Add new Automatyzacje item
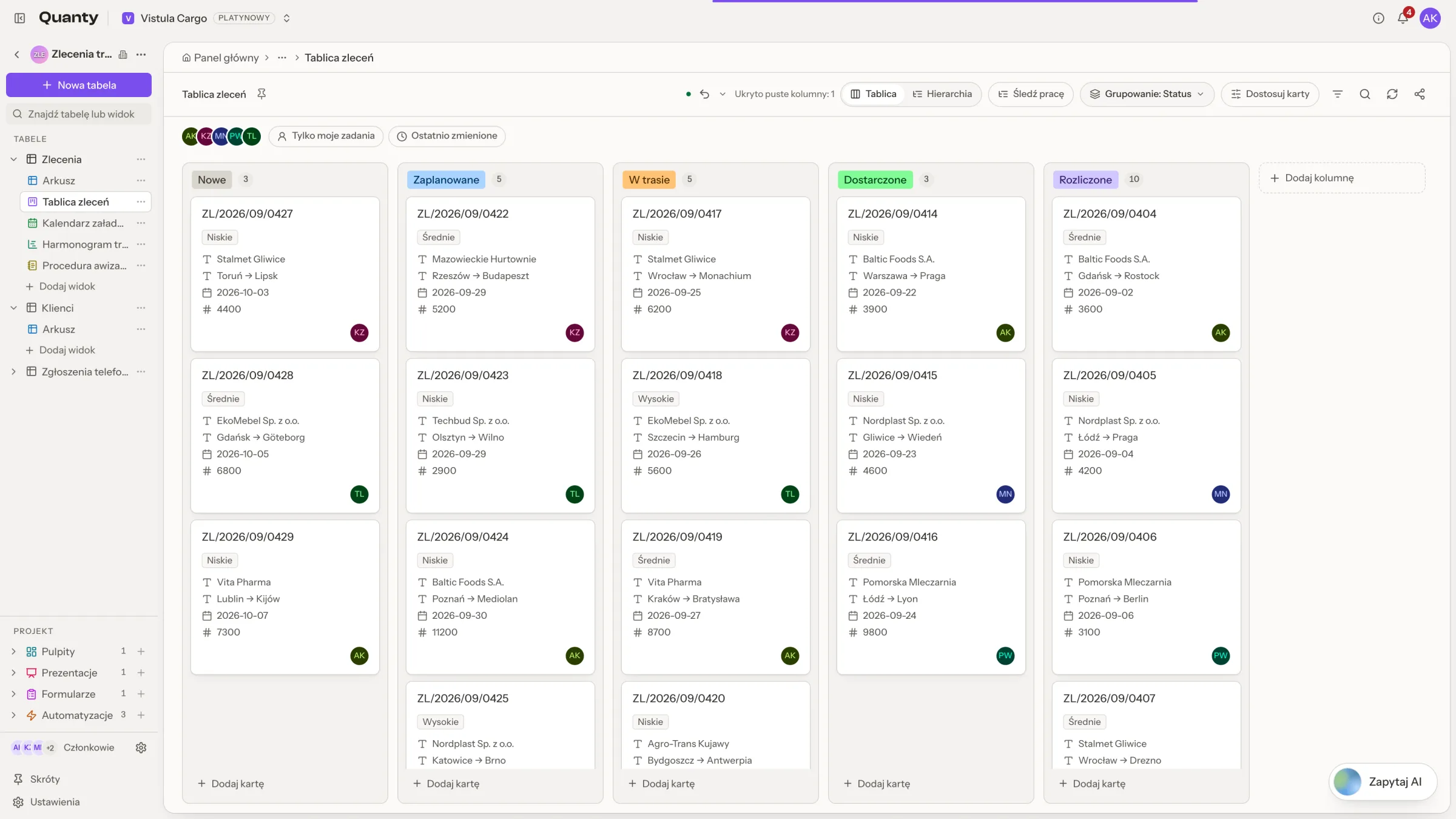This screenshot has width=1456, height=819. (141, 715)
